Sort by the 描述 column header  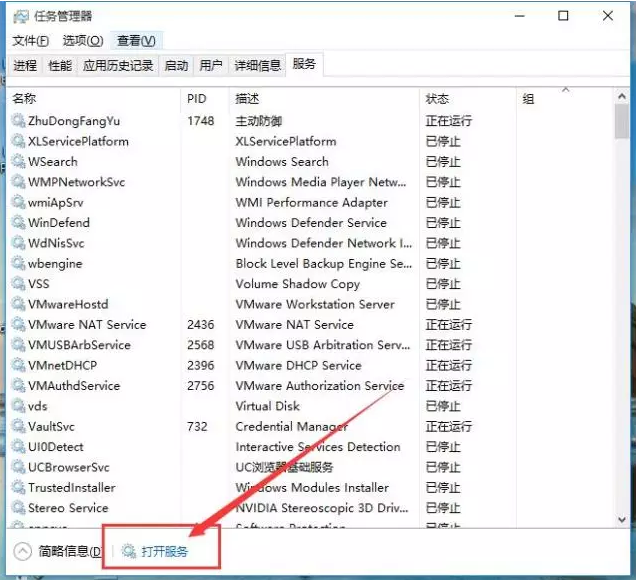pos(247,99)
